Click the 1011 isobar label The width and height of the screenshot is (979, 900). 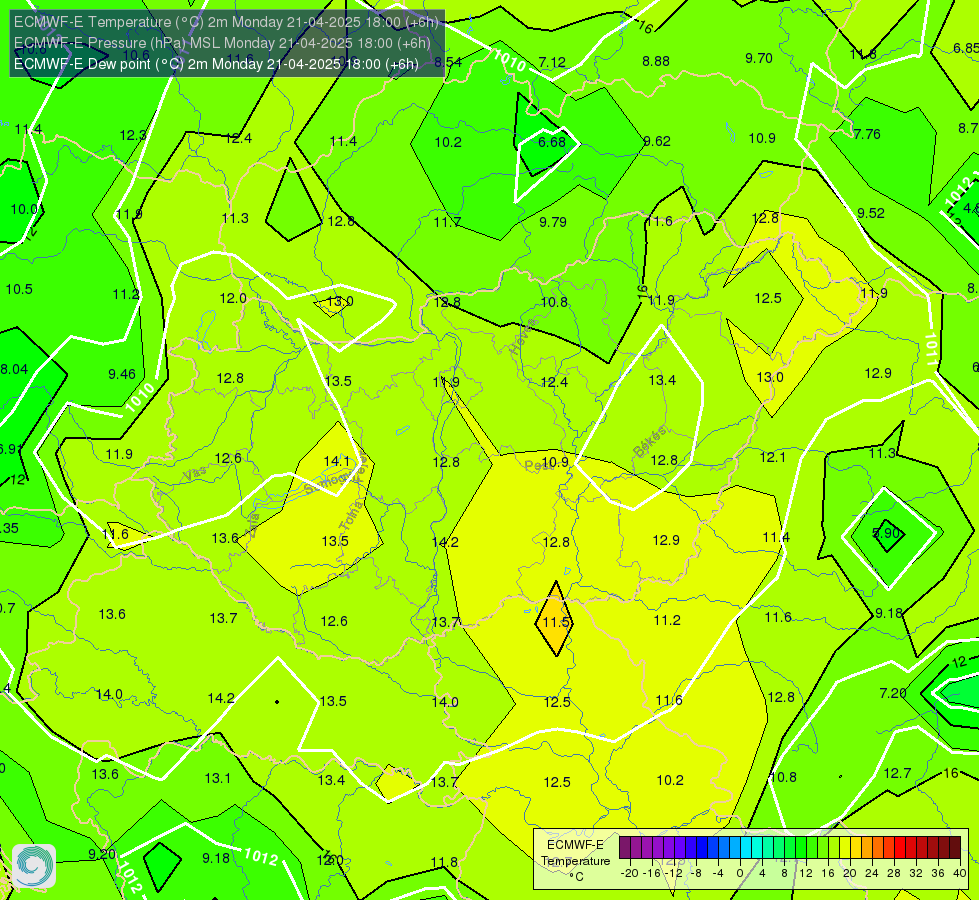931,350
